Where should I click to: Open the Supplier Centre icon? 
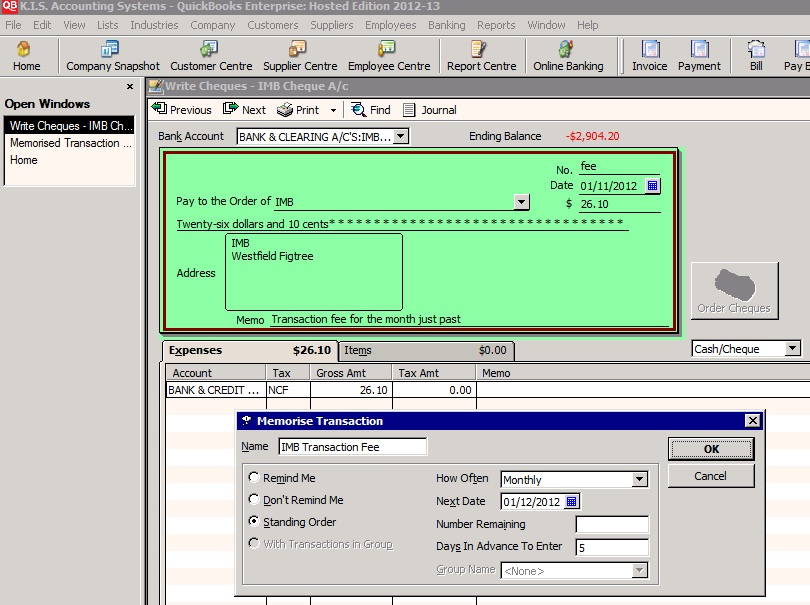(300, 56)
